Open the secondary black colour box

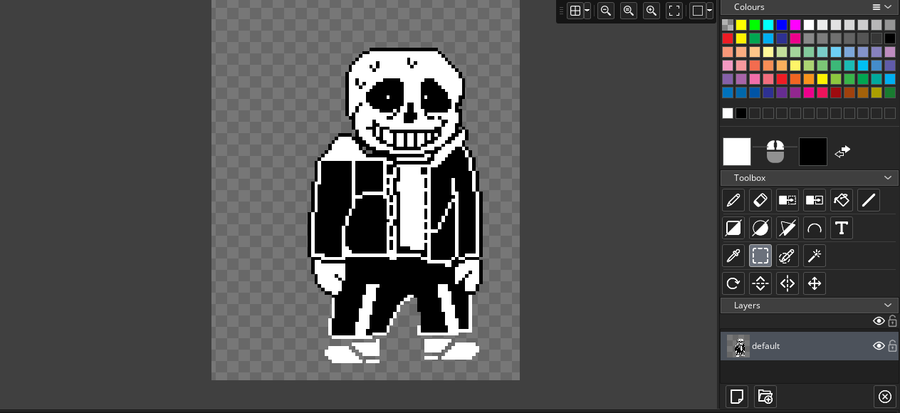pyautogui.click(x=813, y=151)
